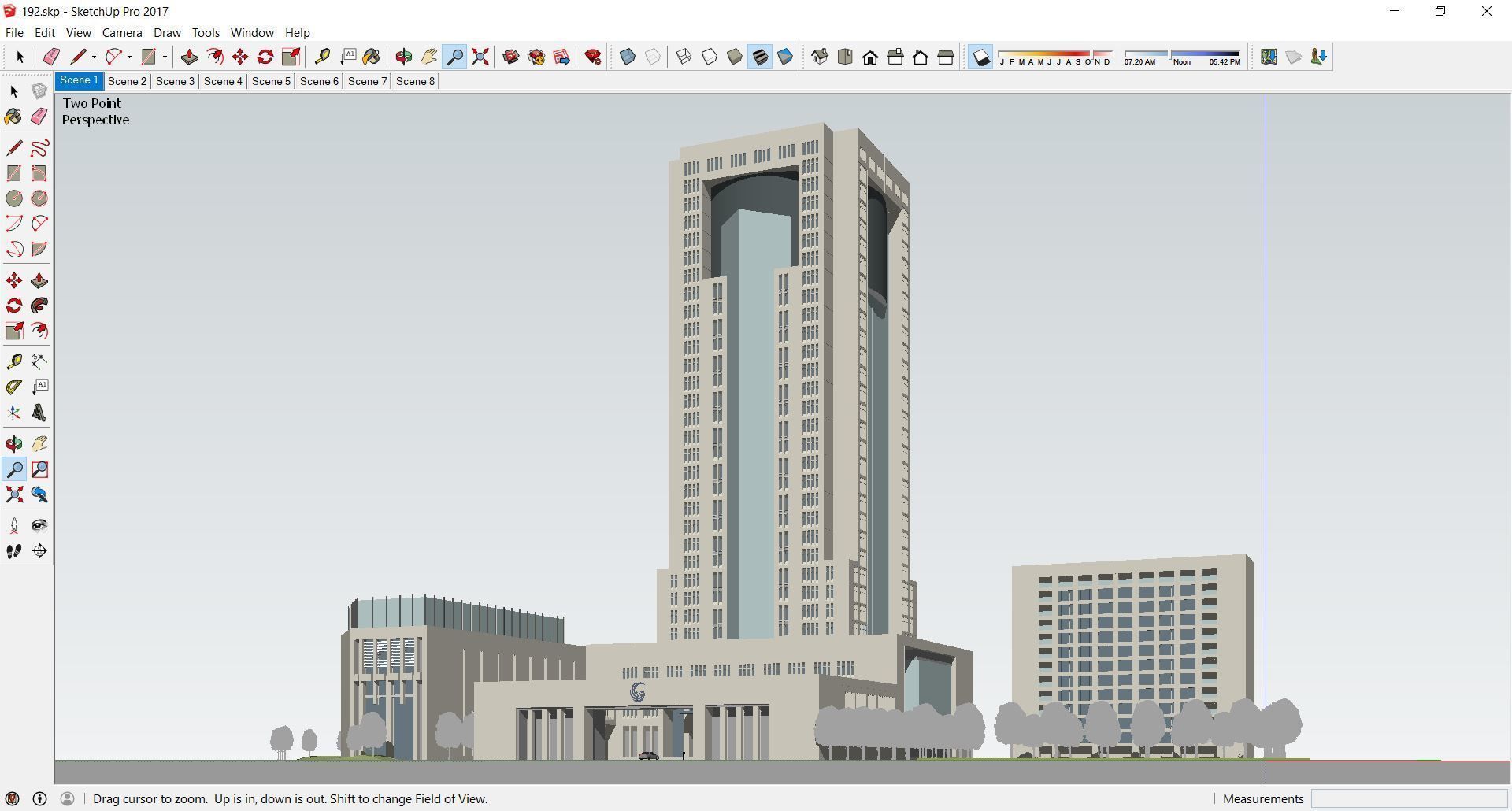1512x811 pixels.
Task: Select the Shapes rectangle tool in top toolbar
Action: (x=148, y=57)
